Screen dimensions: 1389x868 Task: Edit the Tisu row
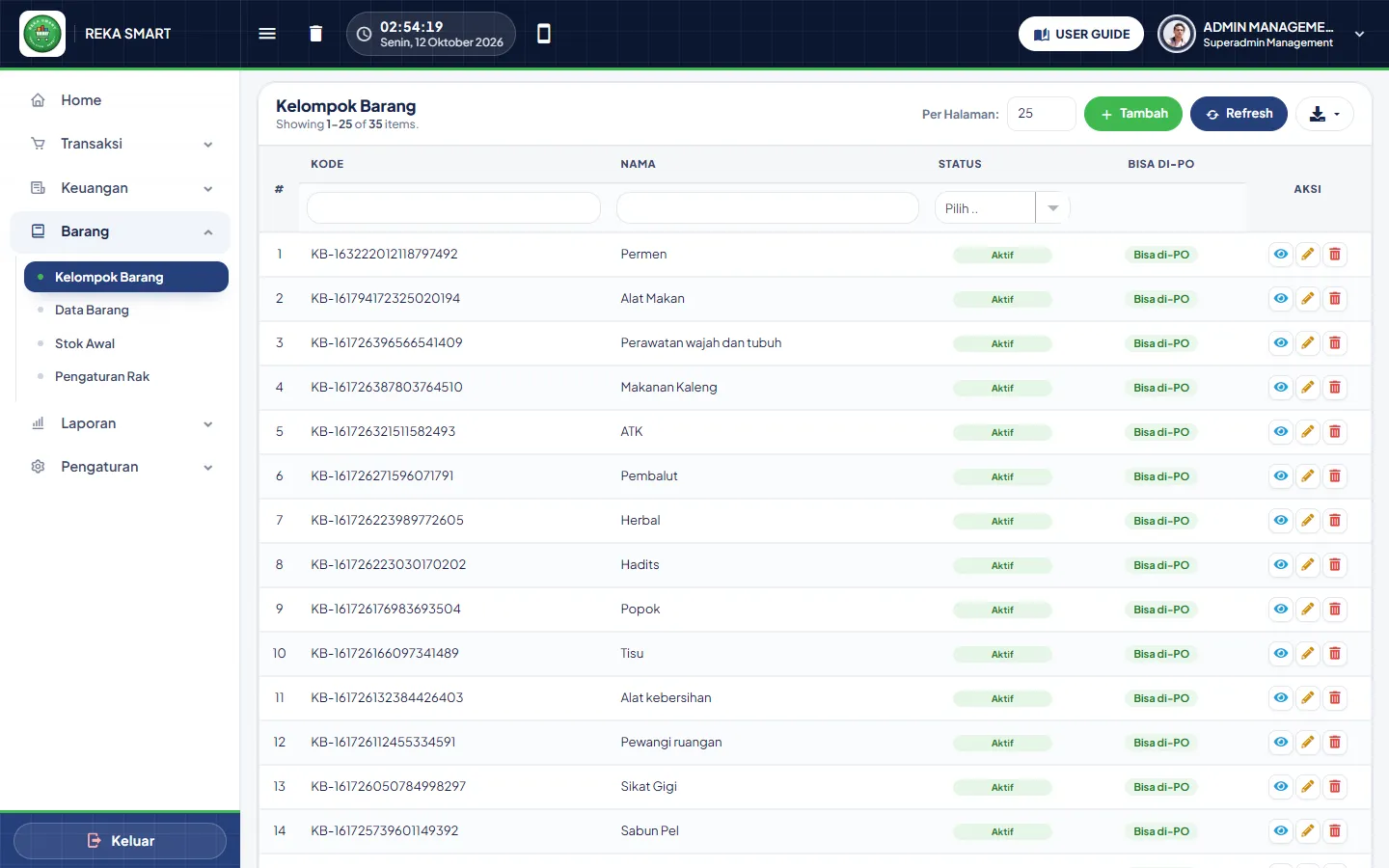click(x=1308, y=654)
